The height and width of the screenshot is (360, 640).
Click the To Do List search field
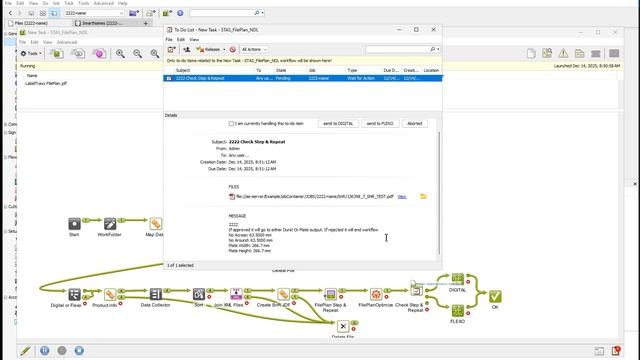pos(398,49)
